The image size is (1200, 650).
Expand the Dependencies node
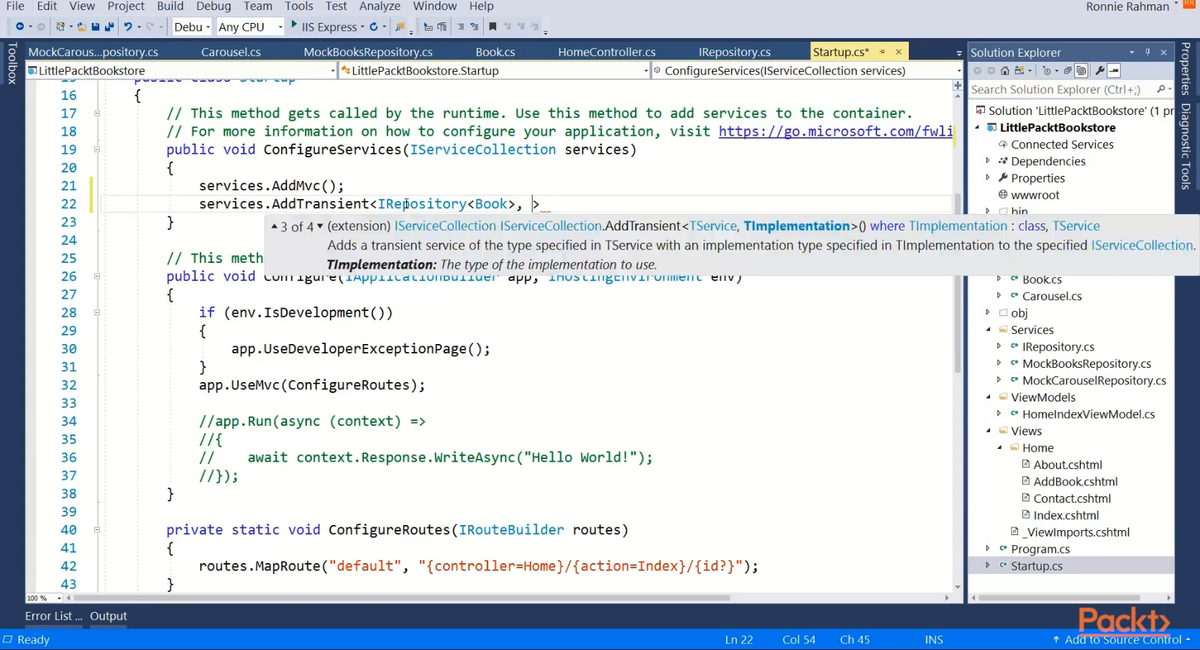click(988, 161)
